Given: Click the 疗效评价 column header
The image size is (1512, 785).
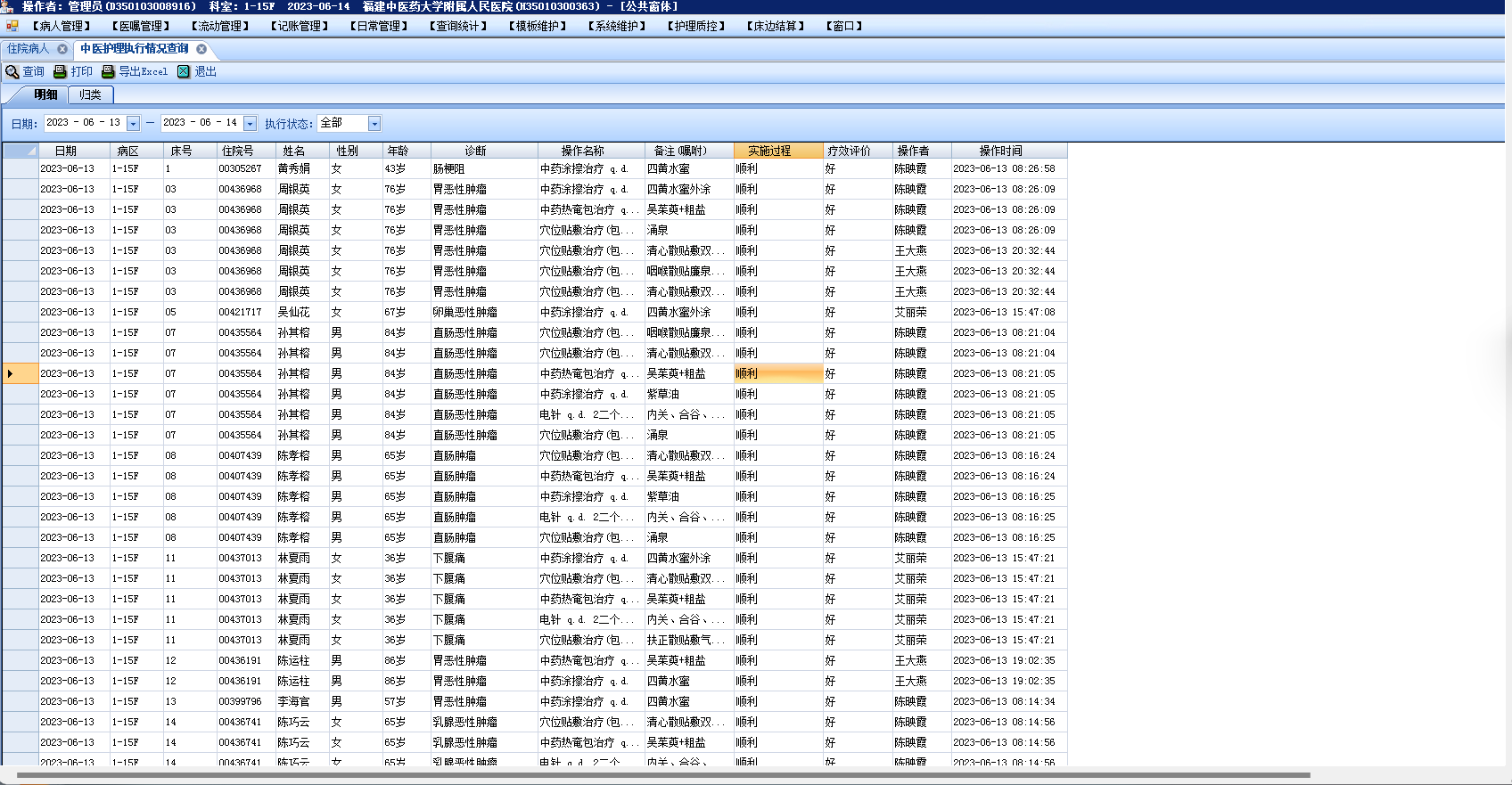Looking at the screenshot, I should tap(858, 151).
